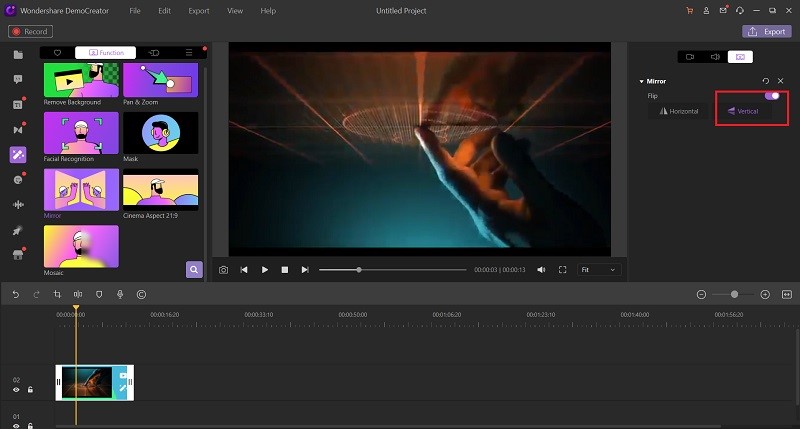Play the preview video
The height and width of the screenshot is (429, 800).
pos(264,270)
